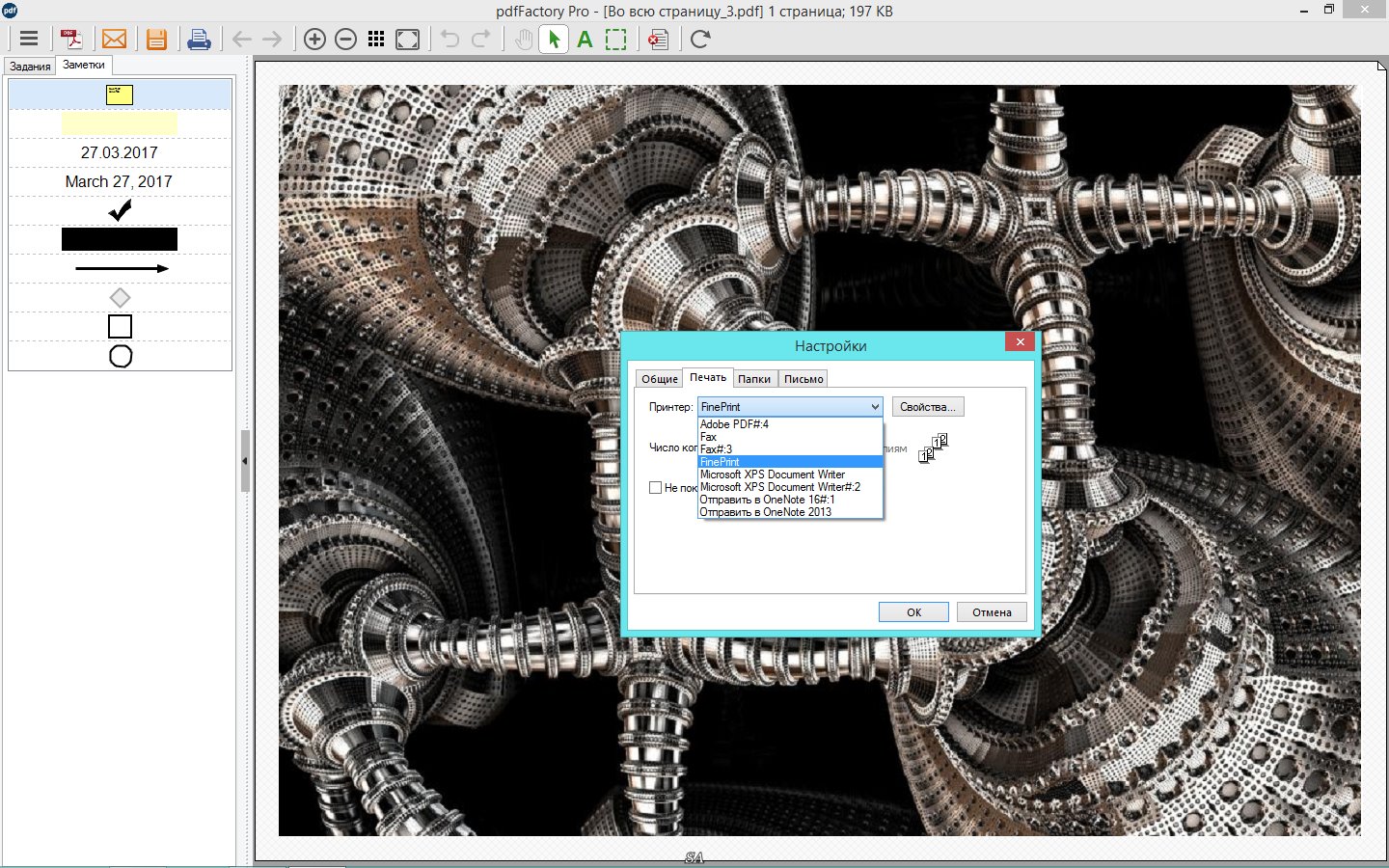Choose Adobe PDF#:4 from printer list
1389x868 pixels.
coord(790,424)
